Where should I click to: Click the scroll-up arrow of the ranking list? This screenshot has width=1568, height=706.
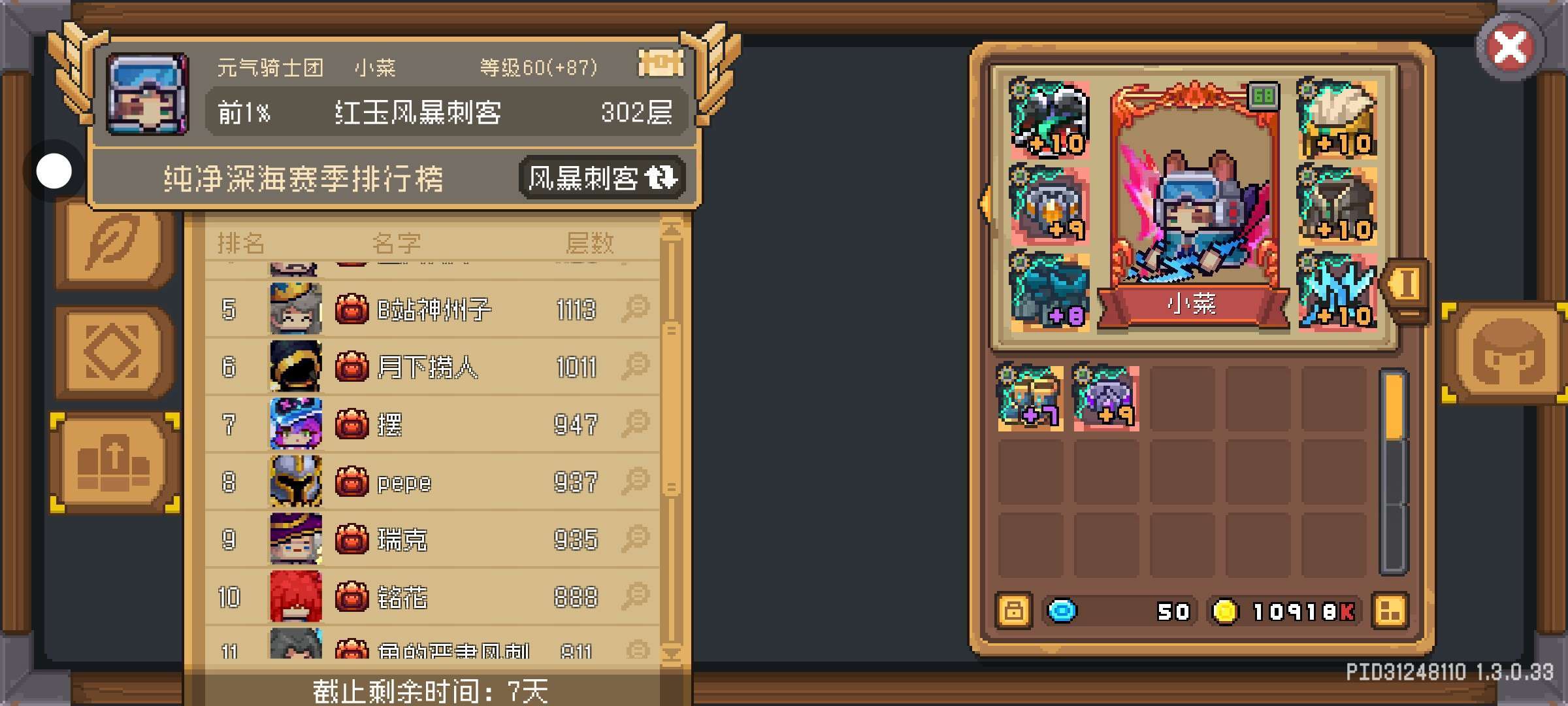672,229
